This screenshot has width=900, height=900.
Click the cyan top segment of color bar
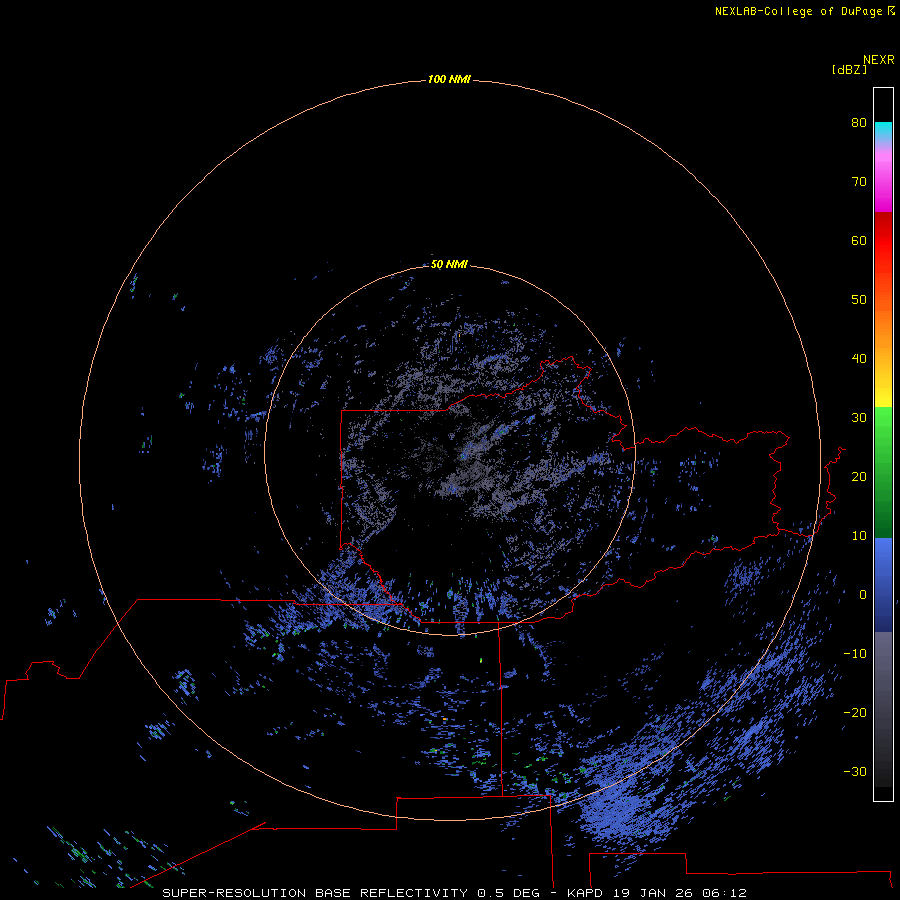(883, 132)
